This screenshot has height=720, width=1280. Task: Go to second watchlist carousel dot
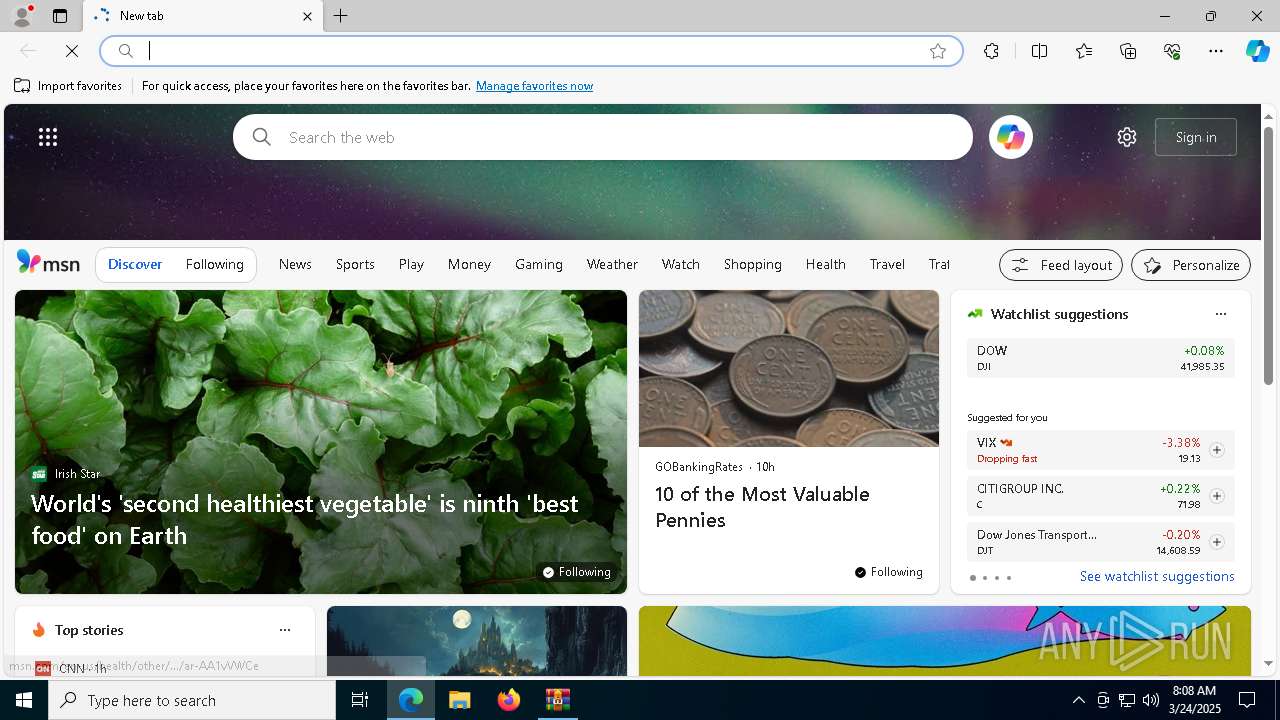tap(984, 578)
